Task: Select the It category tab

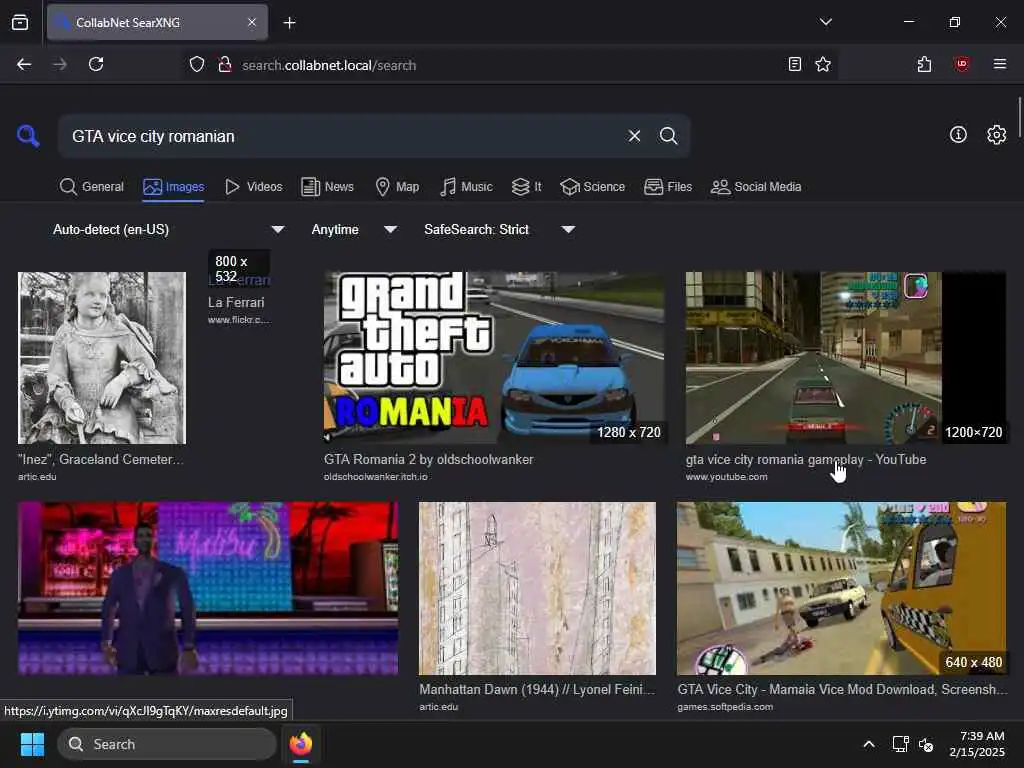Action: pos(526,187)
